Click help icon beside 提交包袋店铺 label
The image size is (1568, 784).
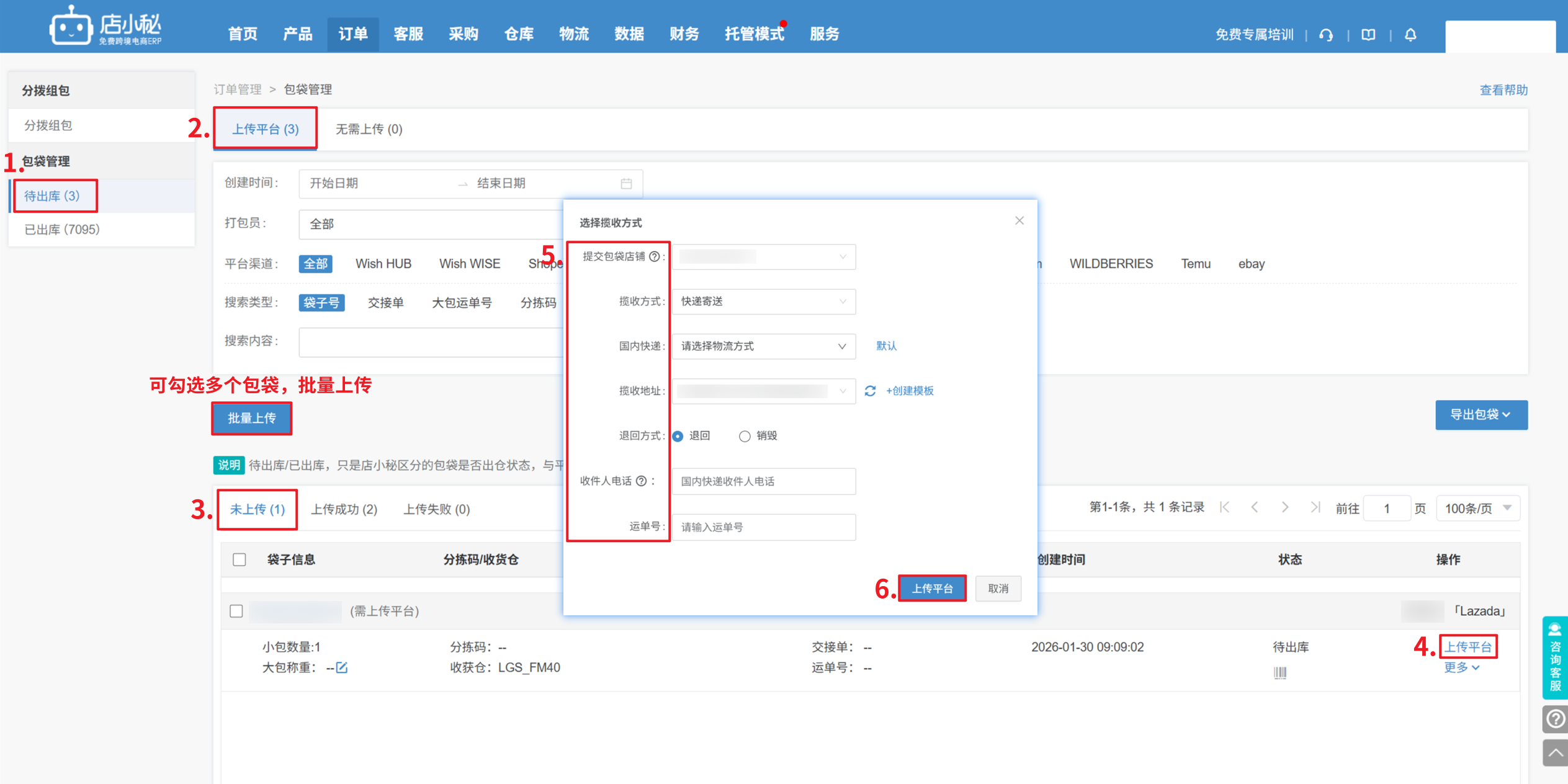click(x=654, y=257)
